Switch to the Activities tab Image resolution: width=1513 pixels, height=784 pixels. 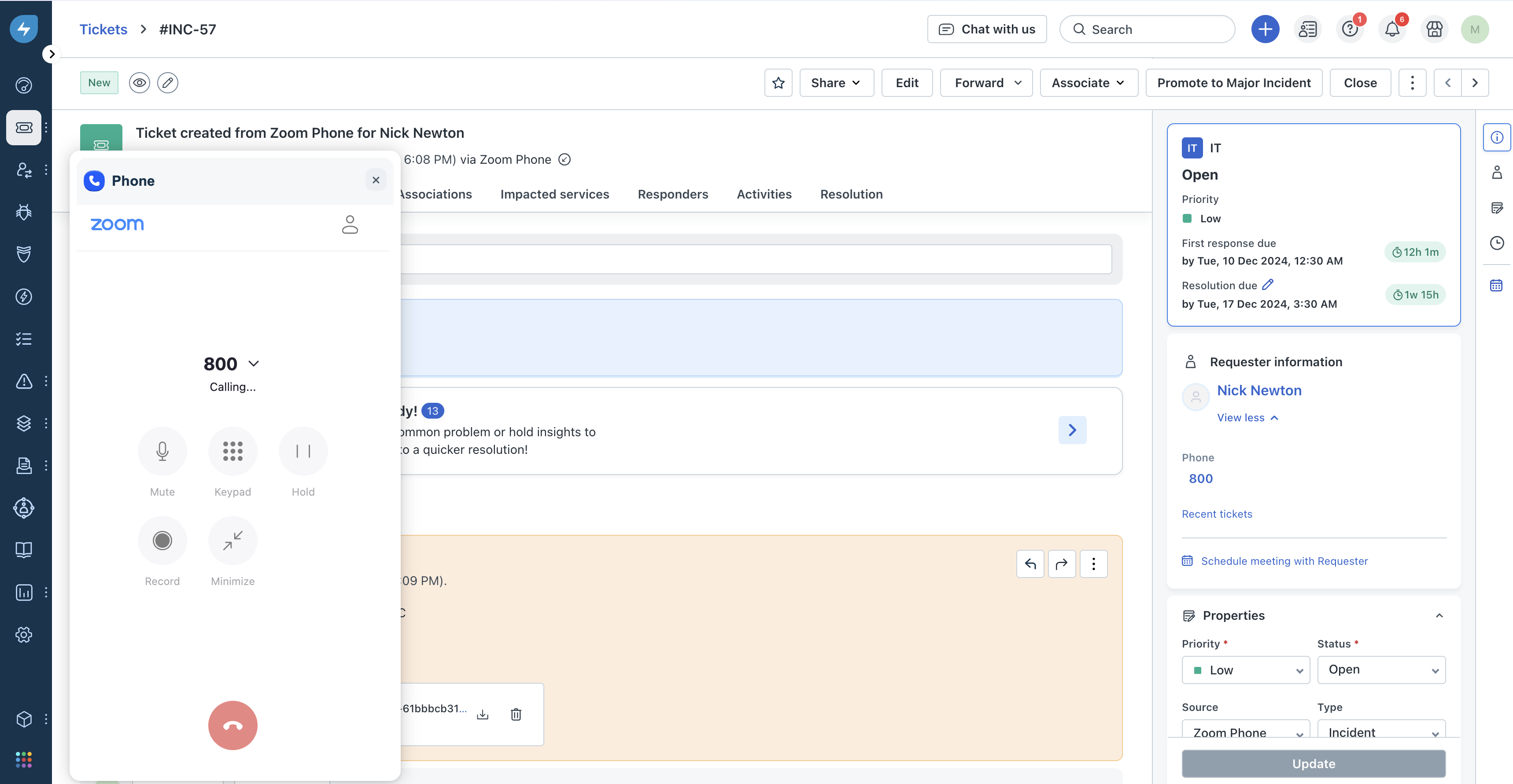pos(764,195)
